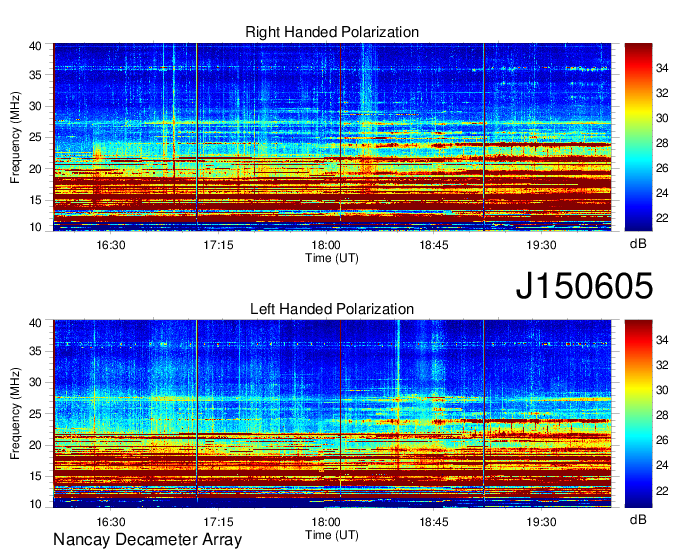Click 17:15 time tick under Right Handed plot
680x552 pixels.
(x=218, y=245)
